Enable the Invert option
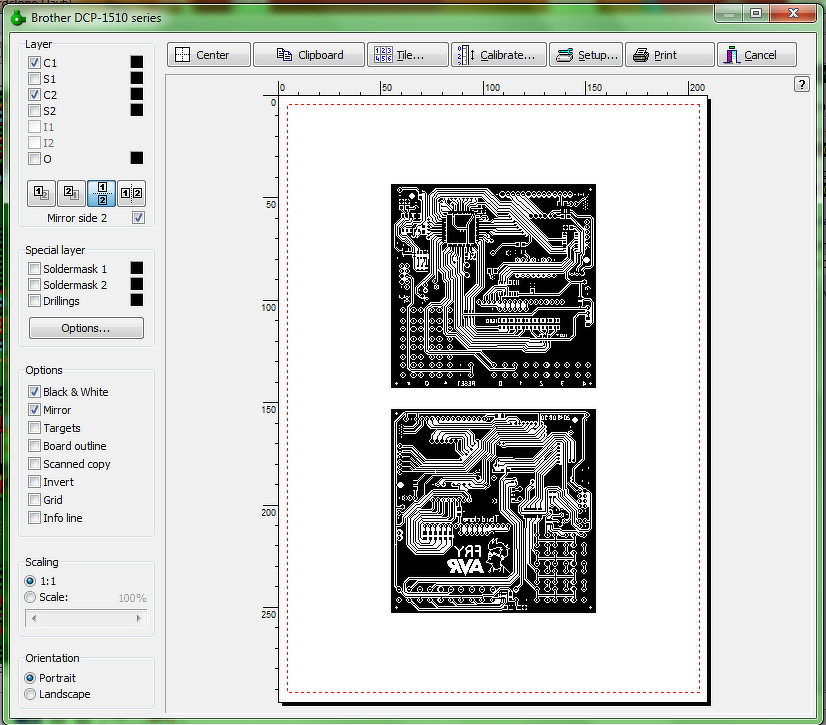Image resolution: width=826 pixels, height=725 pixels. [34, 482]
